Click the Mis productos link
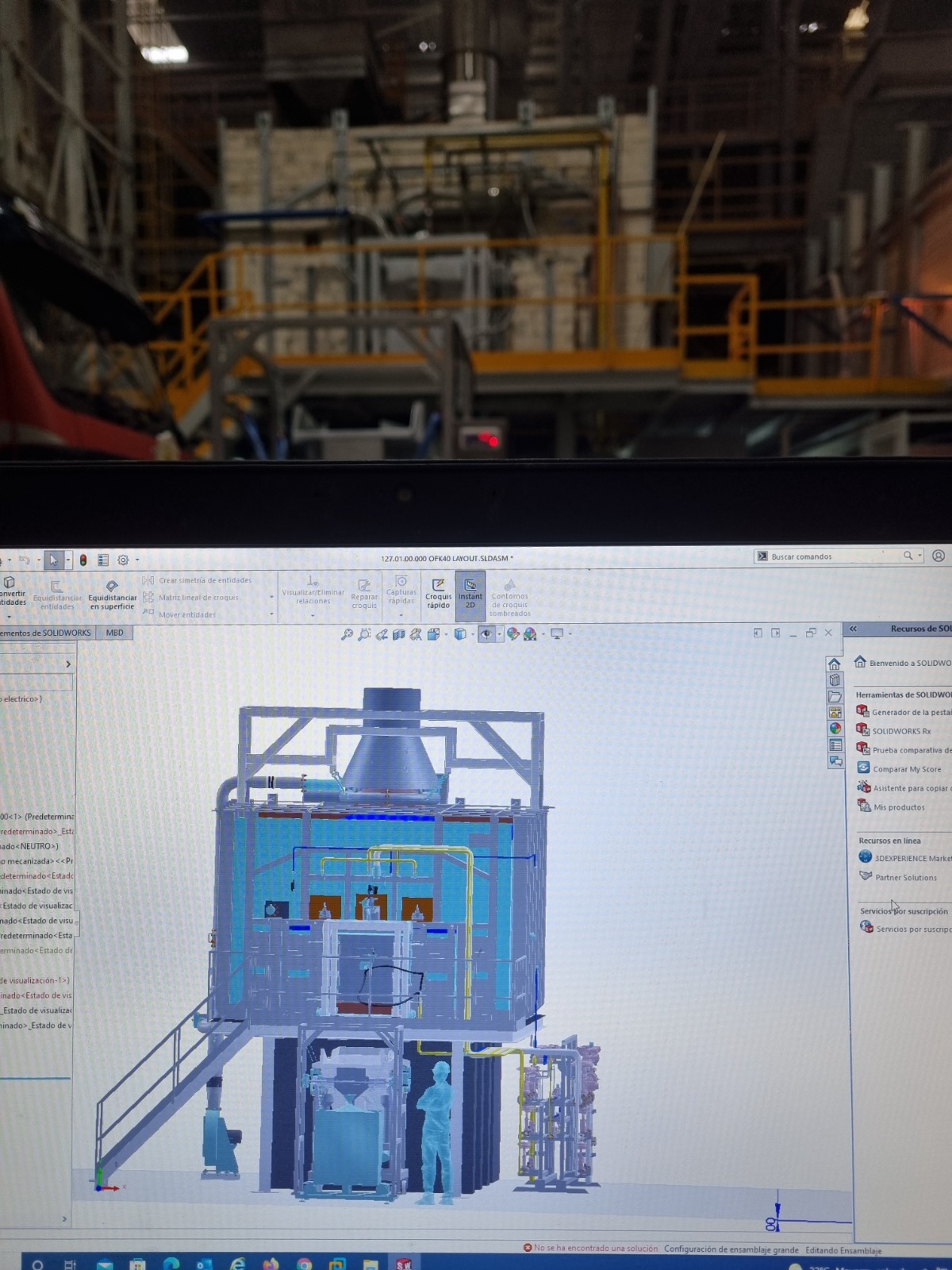 click(899, 807)
